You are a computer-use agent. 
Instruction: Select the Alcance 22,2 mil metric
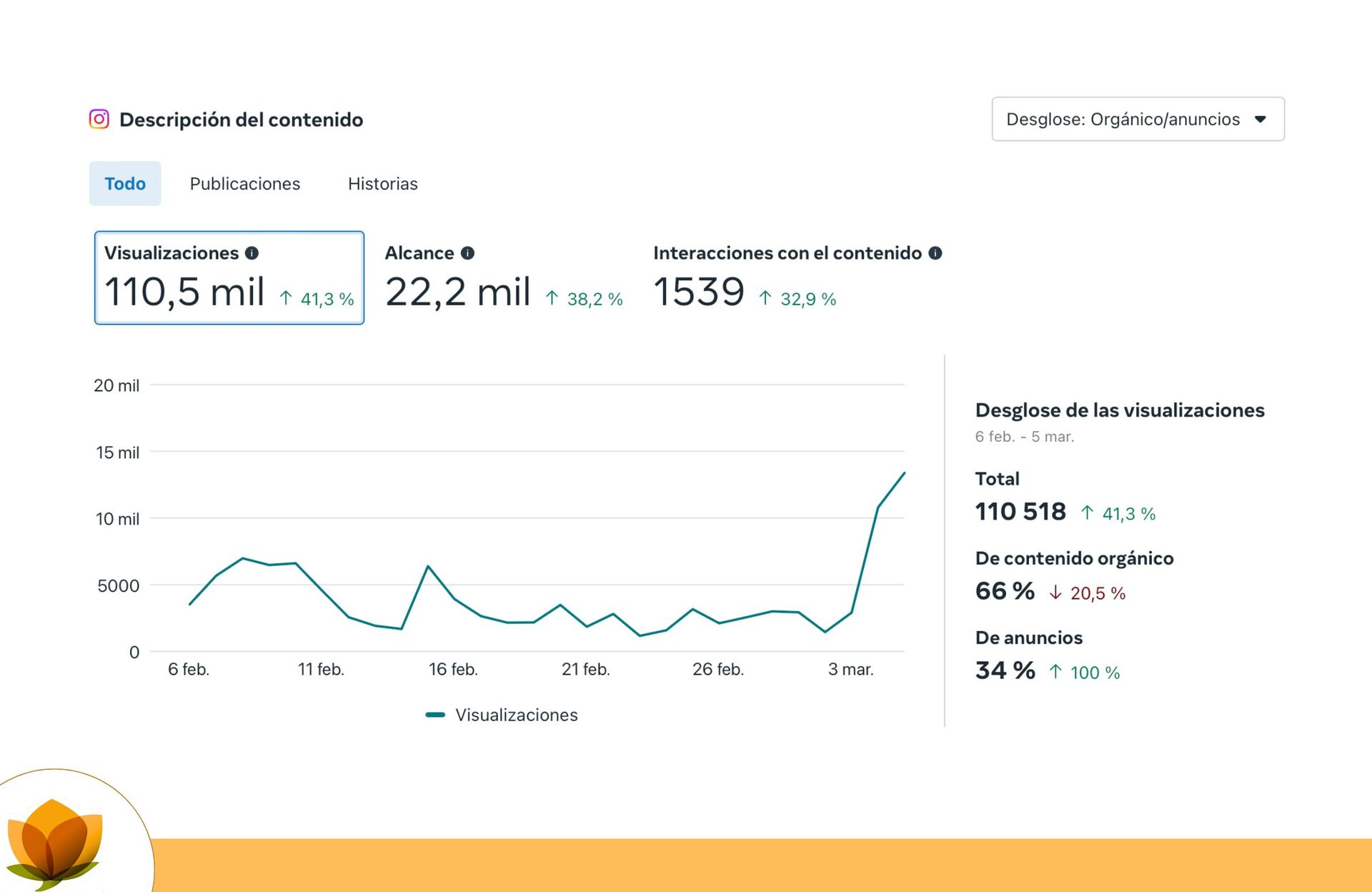tap(504, 278)
